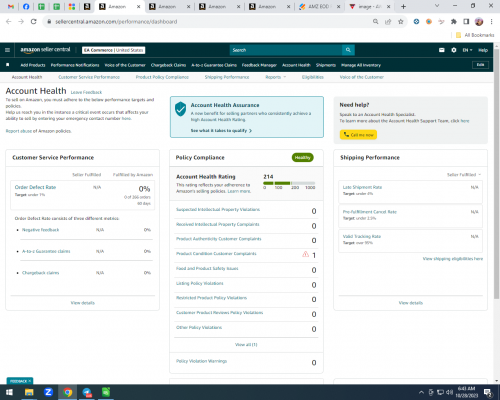Open the Facebook pinned tab
The height and width of the screenshot is (400, 500).
point(26,6)
